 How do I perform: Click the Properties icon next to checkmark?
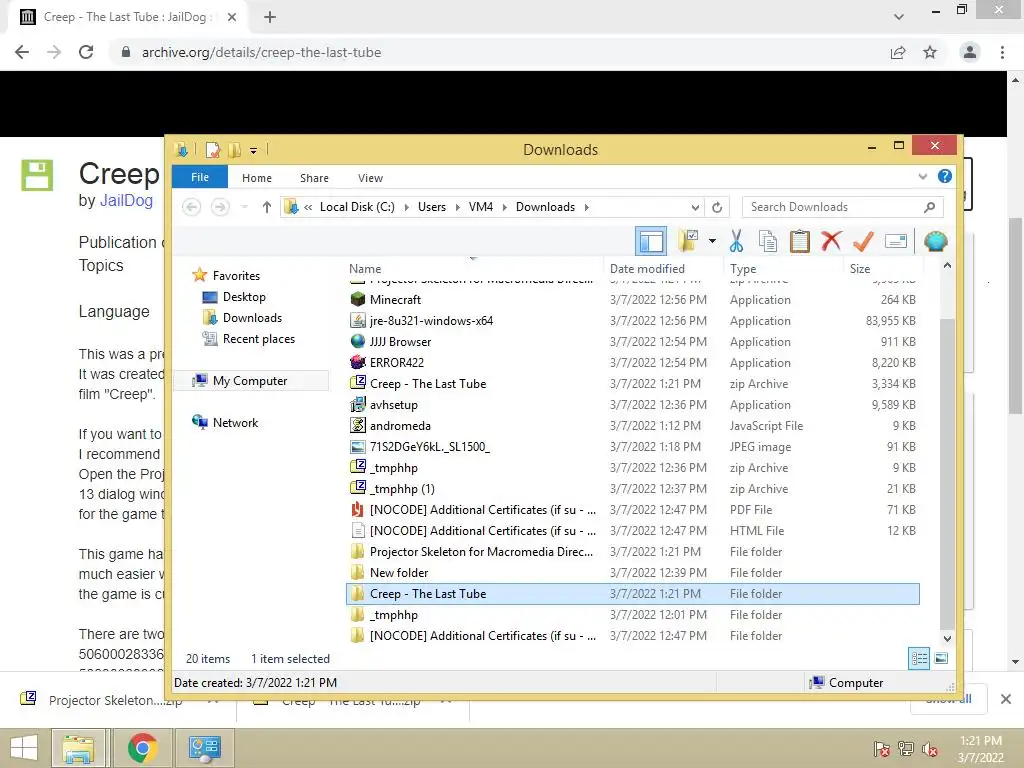(895, 242)
